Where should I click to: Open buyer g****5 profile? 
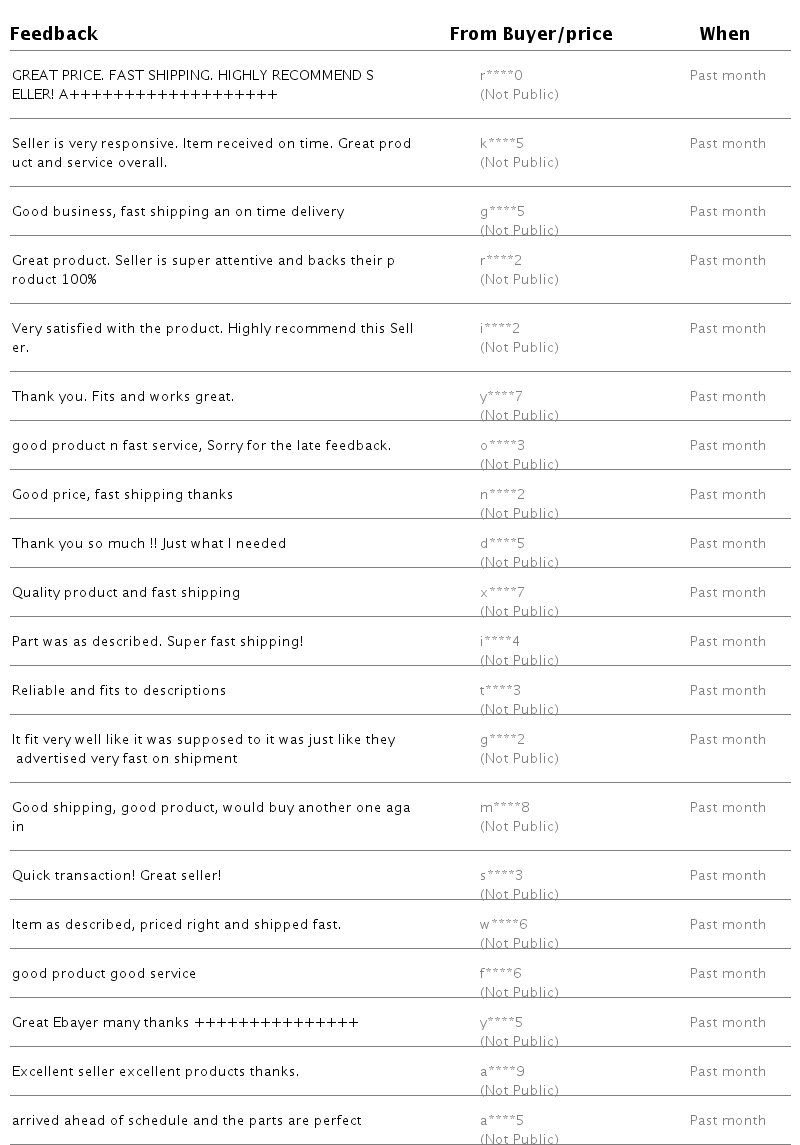(501, 212)
